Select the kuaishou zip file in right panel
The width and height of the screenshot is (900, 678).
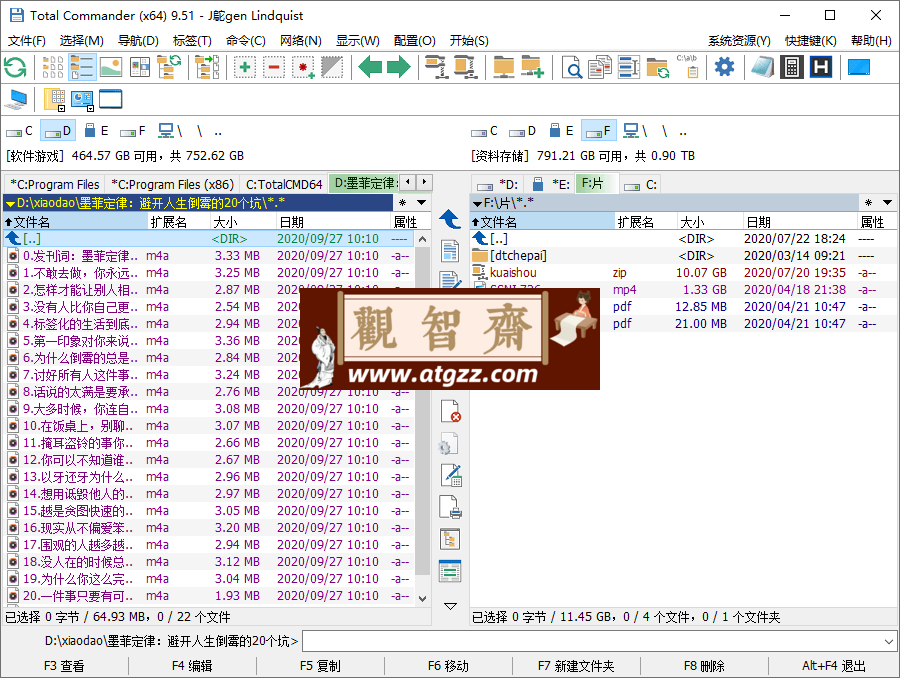click(x=683, y=273)
